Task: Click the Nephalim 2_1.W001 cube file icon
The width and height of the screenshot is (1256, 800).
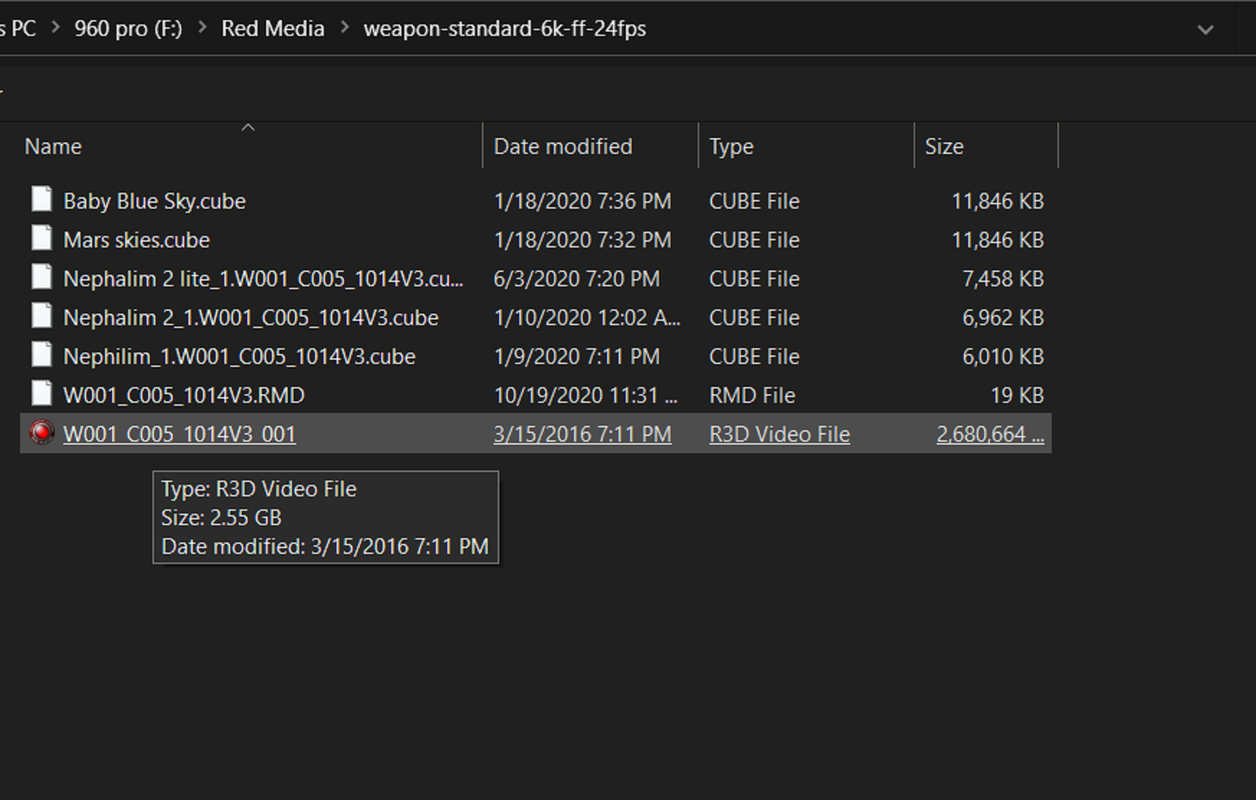Action: pos(41,317)
